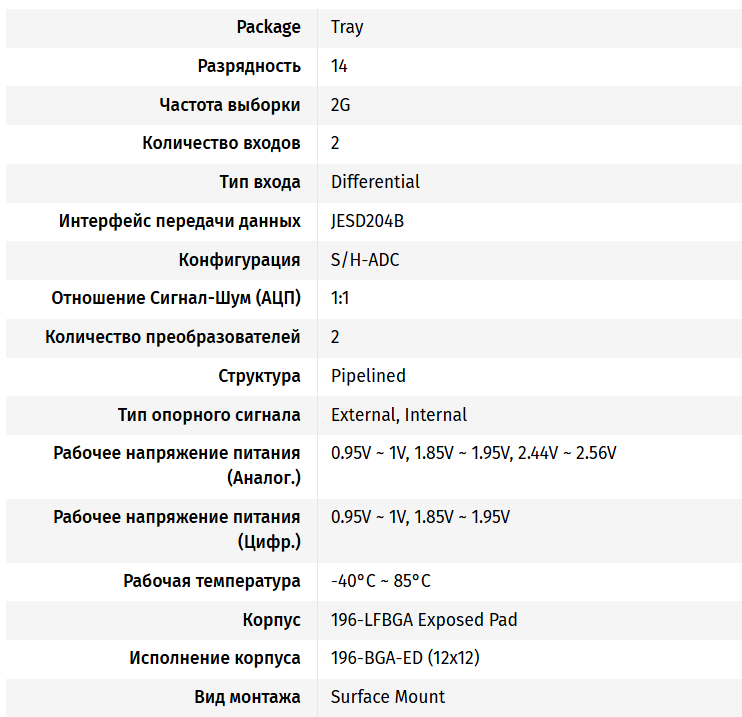742x717 pixels.
Task: Select the Частота выборки value 2G
Action: point(340,105)
